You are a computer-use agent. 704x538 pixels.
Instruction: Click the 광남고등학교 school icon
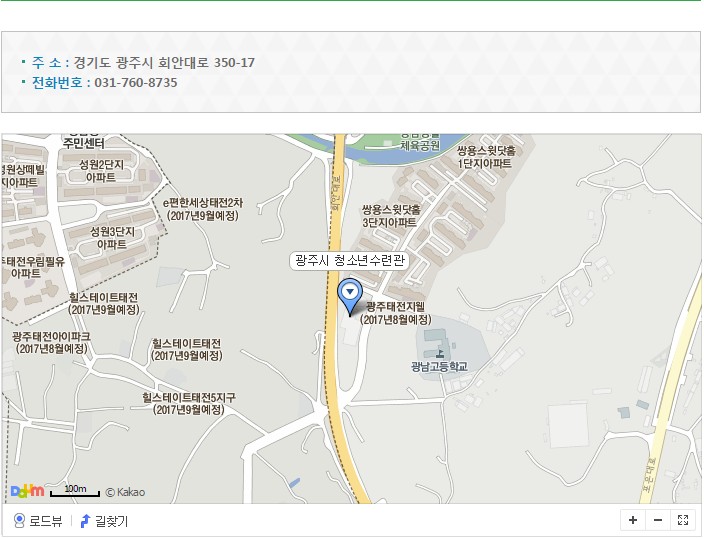click(x=440, y=353)
